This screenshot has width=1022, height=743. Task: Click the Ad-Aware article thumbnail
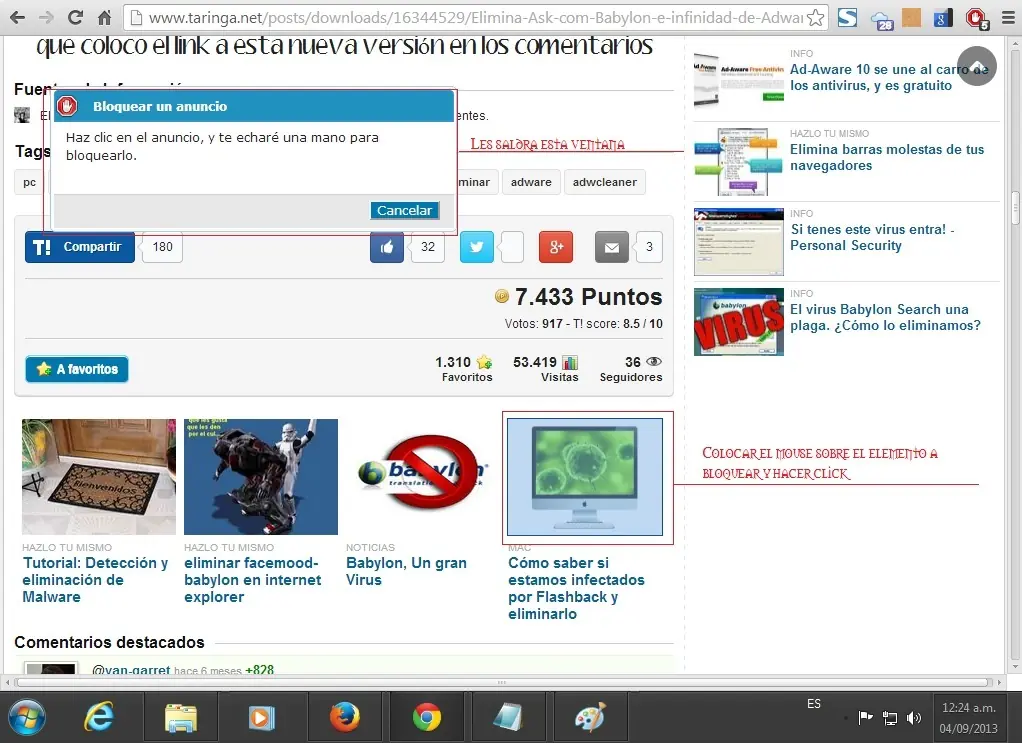(738, 81)
